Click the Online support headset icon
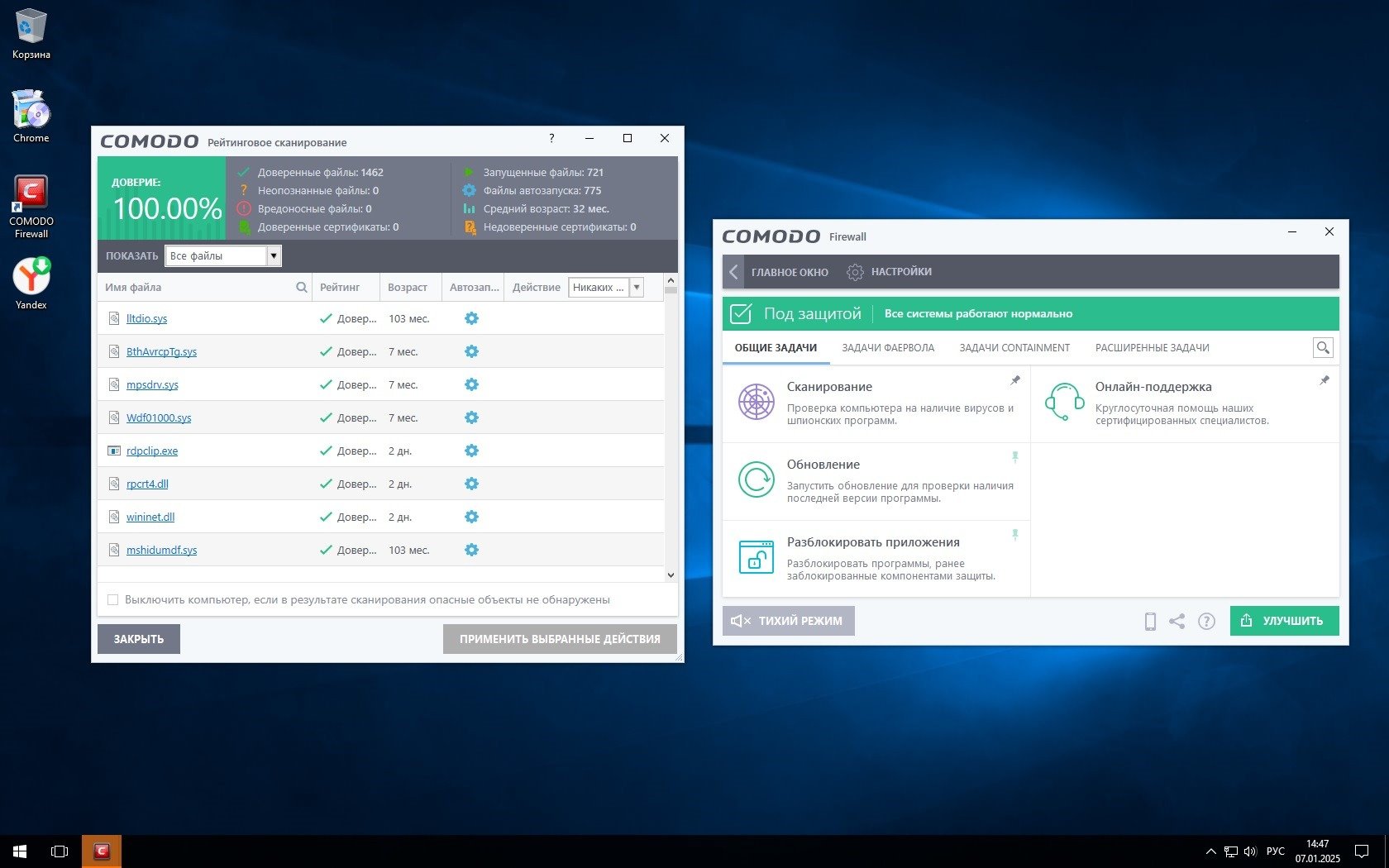This screenshot has width=1389, height=868. coord(1064,403)
